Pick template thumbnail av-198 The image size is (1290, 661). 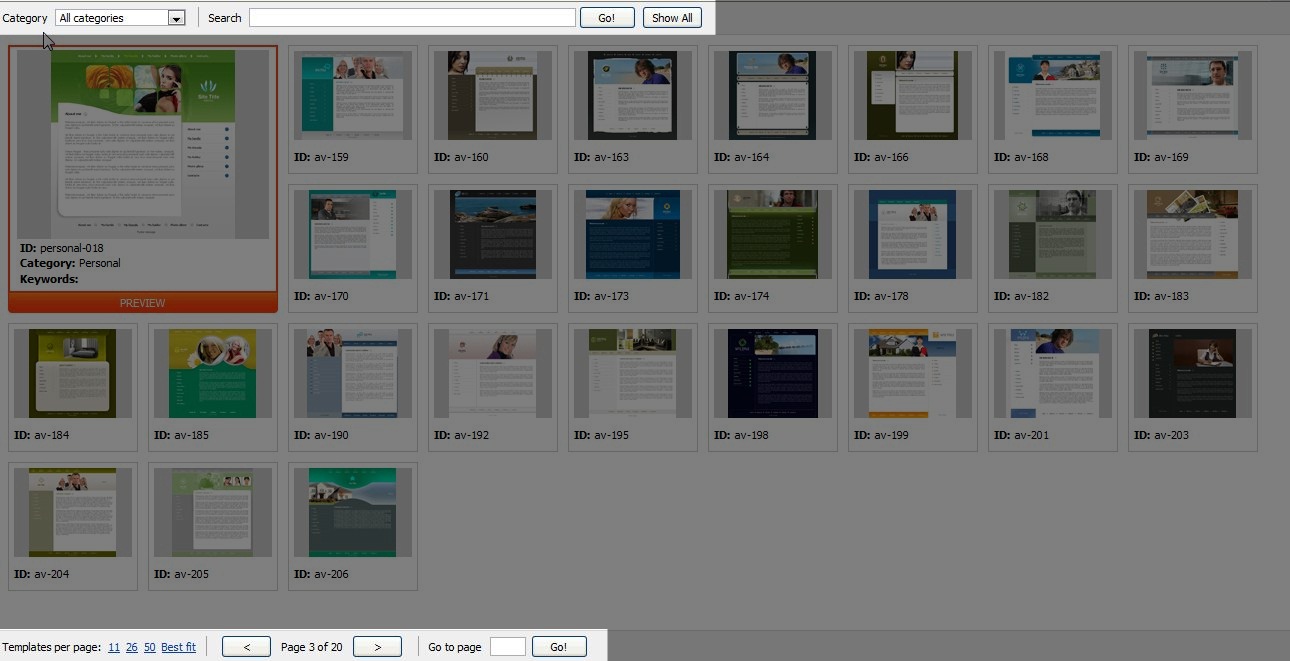772,373
